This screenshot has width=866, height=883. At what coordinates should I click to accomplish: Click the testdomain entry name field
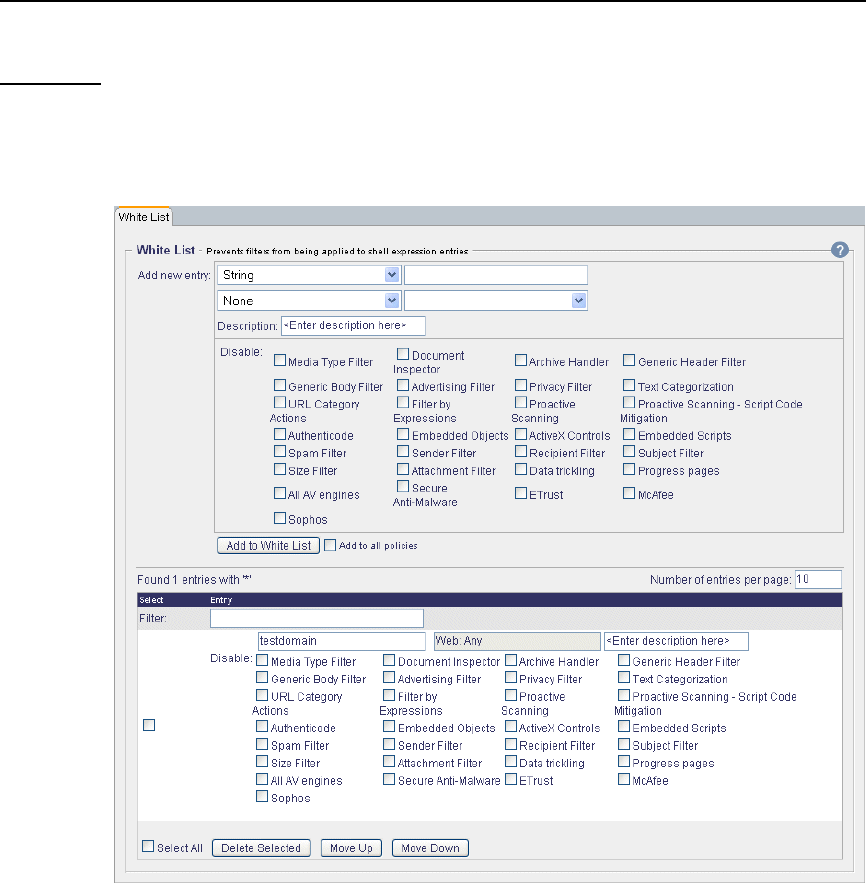click(x=342, y=641)
